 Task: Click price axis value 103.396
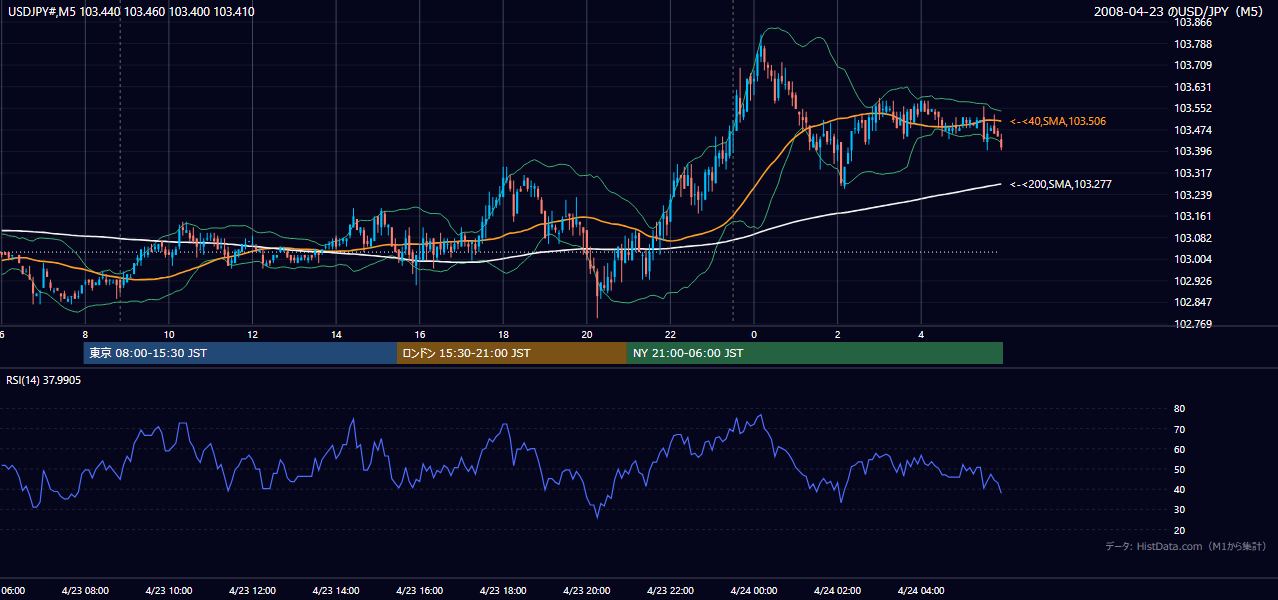(x=1192, y=152)
